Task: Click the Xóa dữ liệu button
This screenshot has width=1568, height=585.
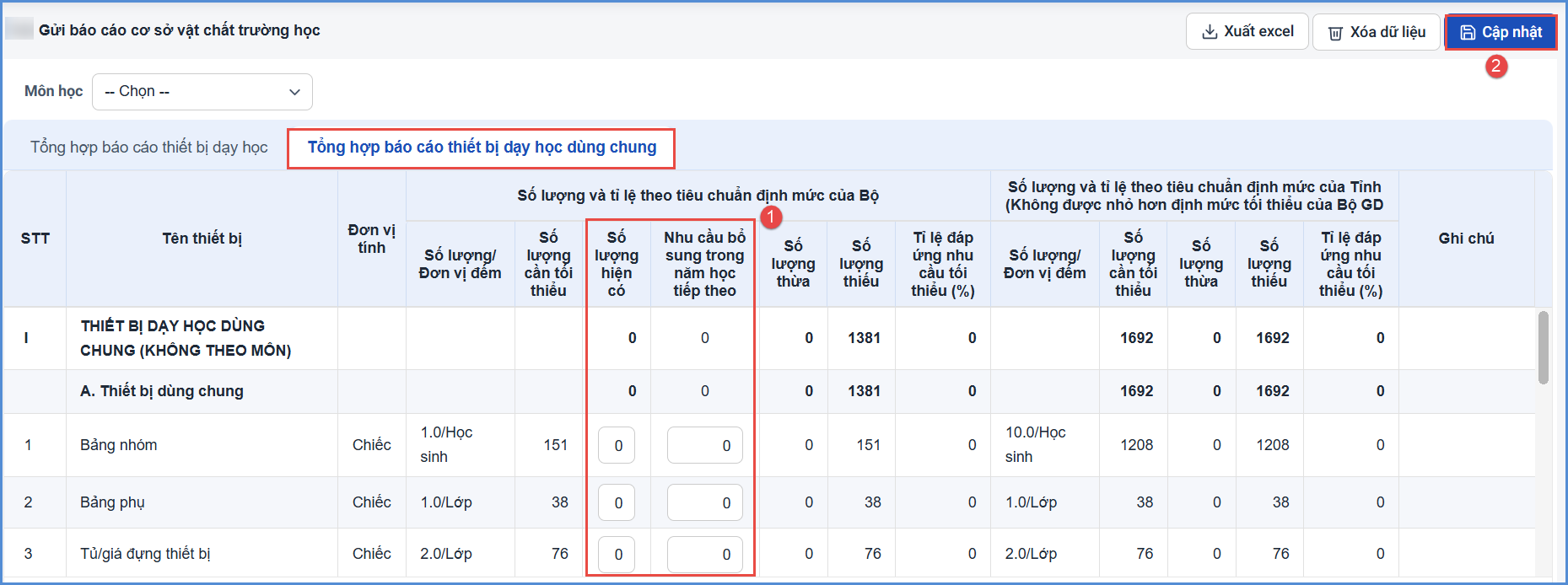Action: pyautogui.click(x=1377, y=32)
